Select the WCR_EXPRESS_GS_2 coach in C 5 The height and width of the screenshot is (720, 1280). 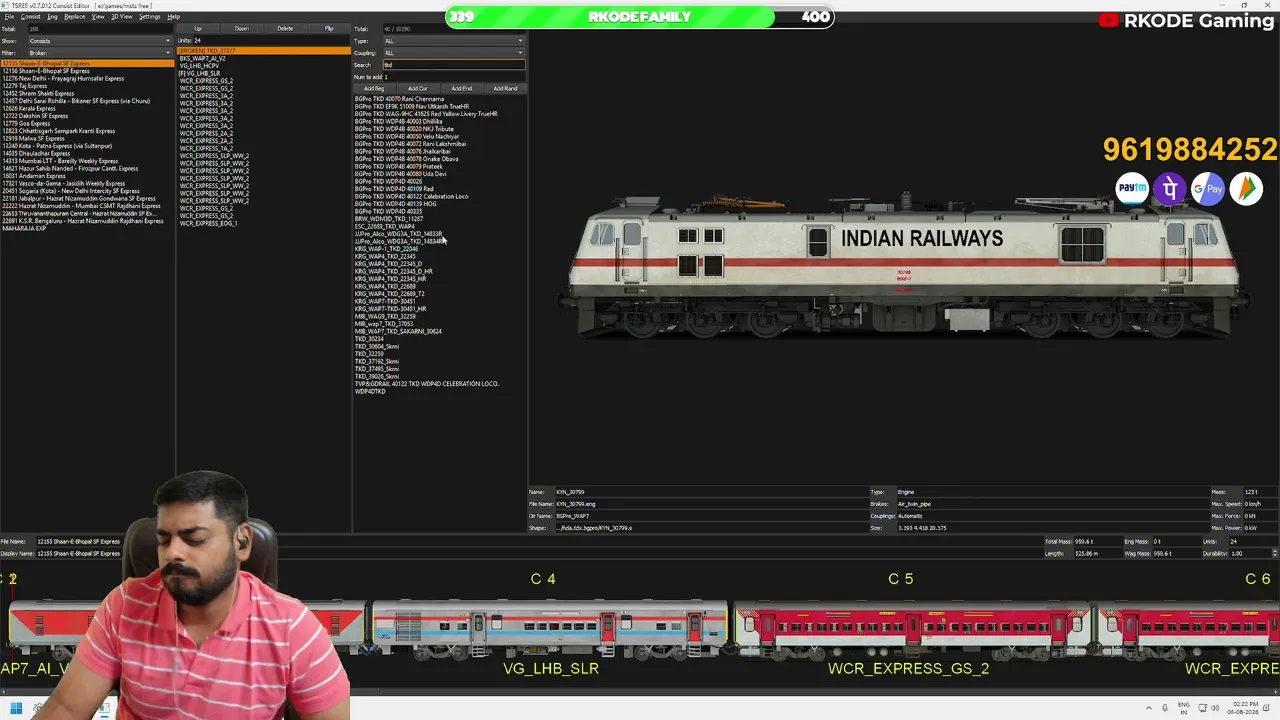[x=910, y=627]
